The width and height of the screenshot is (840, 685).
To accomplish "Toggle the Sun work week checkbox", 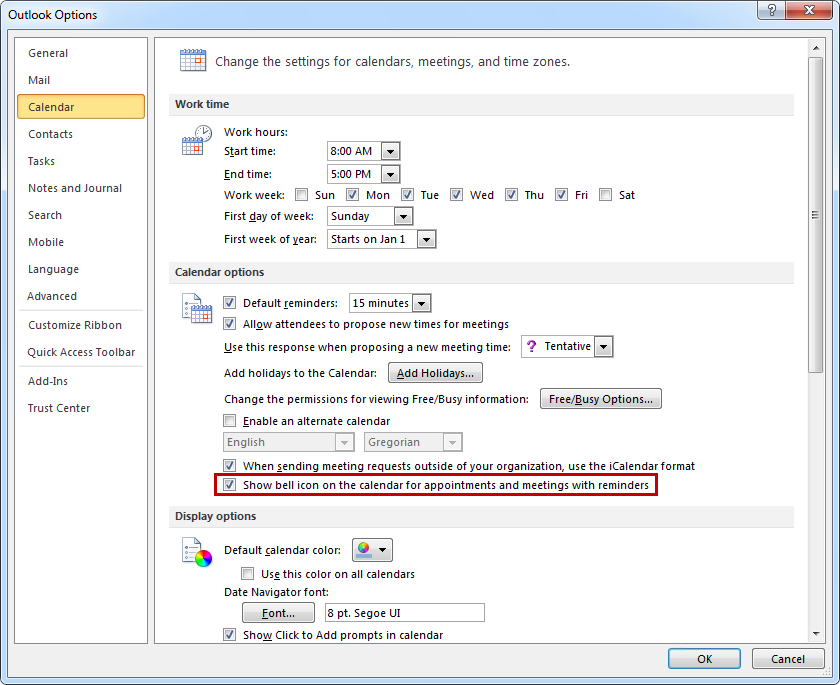I will click(302, 194).
